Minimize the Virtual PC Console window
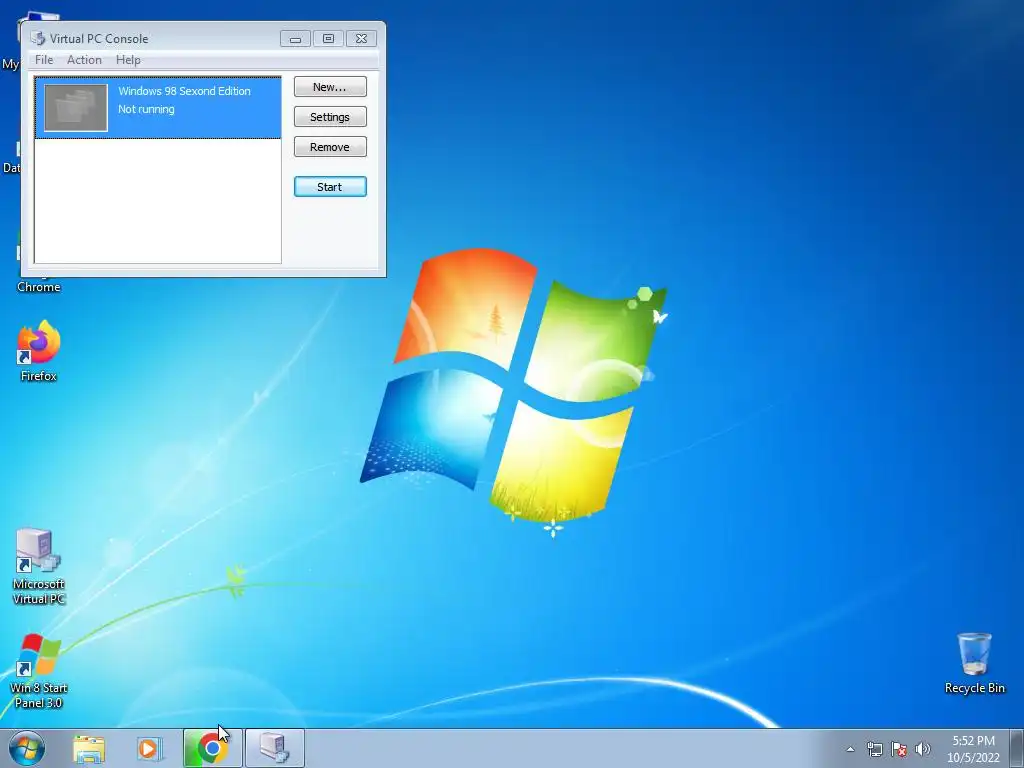 (295, 39)
